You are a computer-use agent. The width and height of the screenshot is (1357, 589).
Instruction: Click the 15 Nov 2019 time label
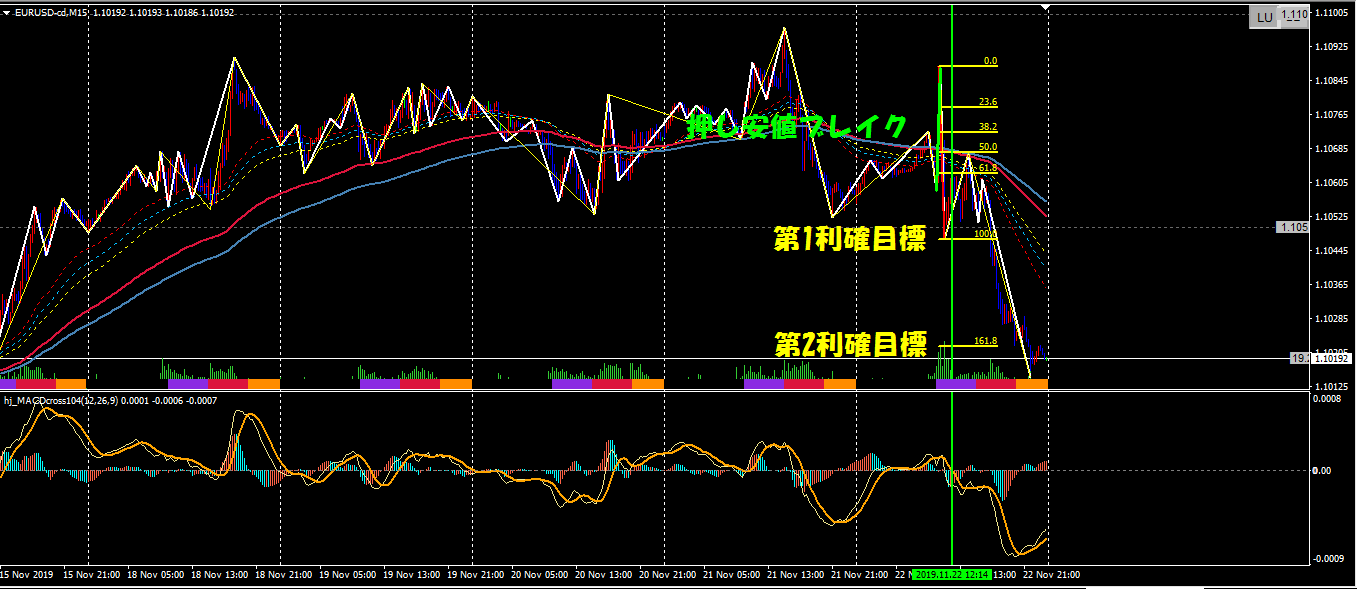pyautogui.click(x=27, y=575)
